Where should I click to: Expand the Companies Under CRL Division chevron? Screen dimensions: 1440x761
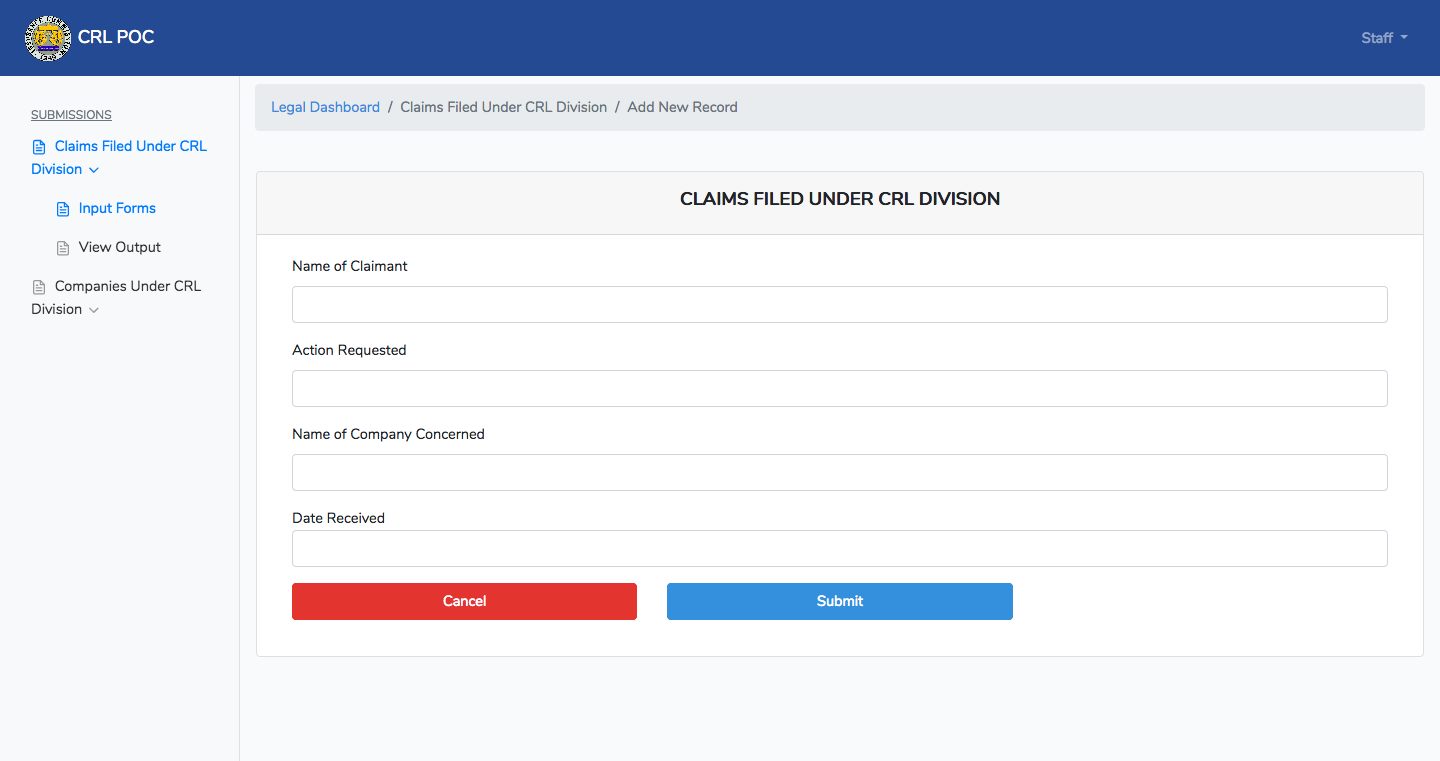click(94, 310)
